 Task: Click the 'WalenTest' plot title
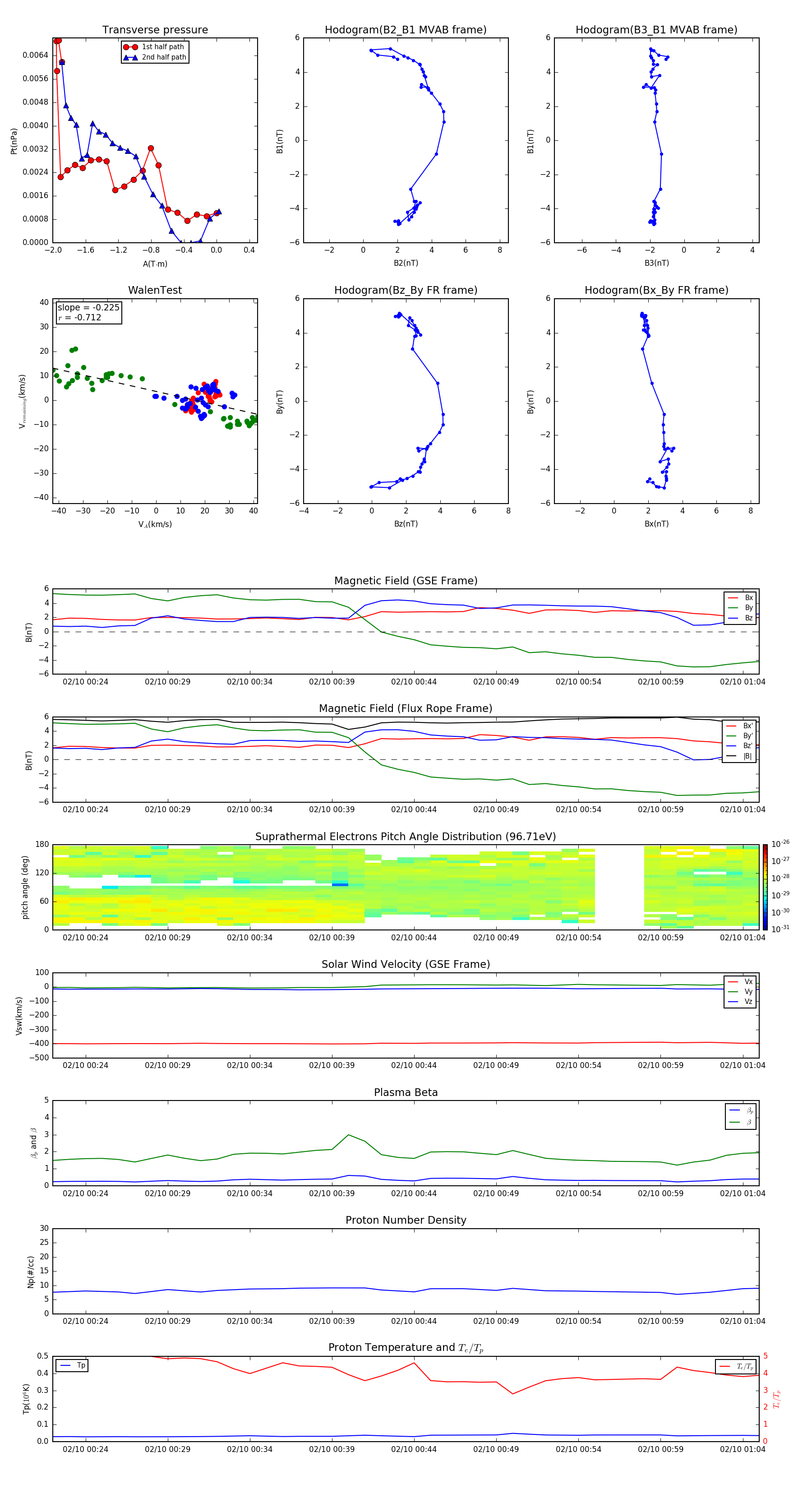[155, 290]
